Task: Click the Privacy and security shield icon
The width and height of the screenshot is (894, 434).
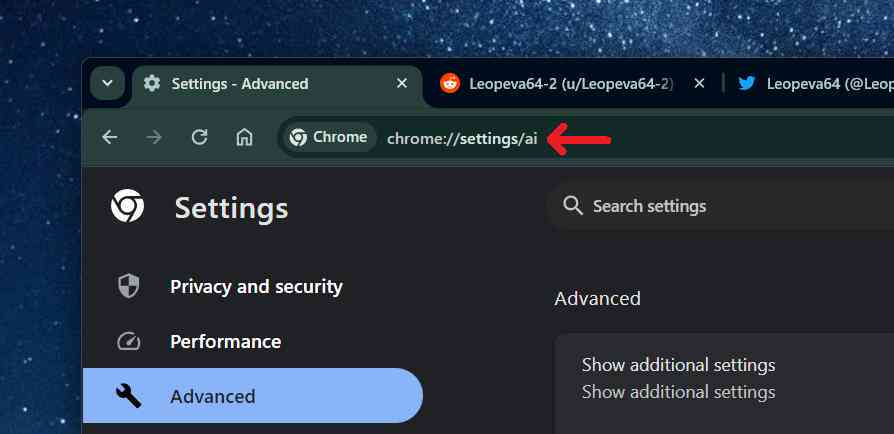Action: (129, 286)
